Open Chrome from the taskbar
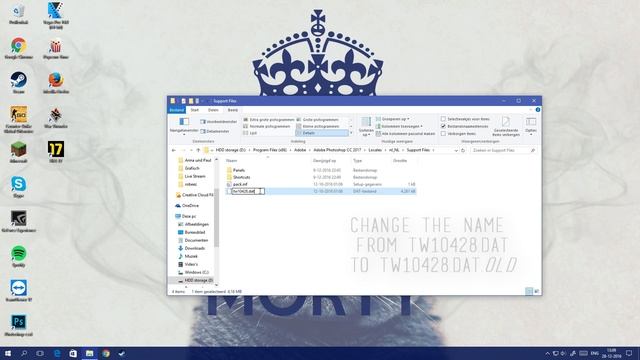The height and width of the screenshot is (360, 640). (106, 353)
